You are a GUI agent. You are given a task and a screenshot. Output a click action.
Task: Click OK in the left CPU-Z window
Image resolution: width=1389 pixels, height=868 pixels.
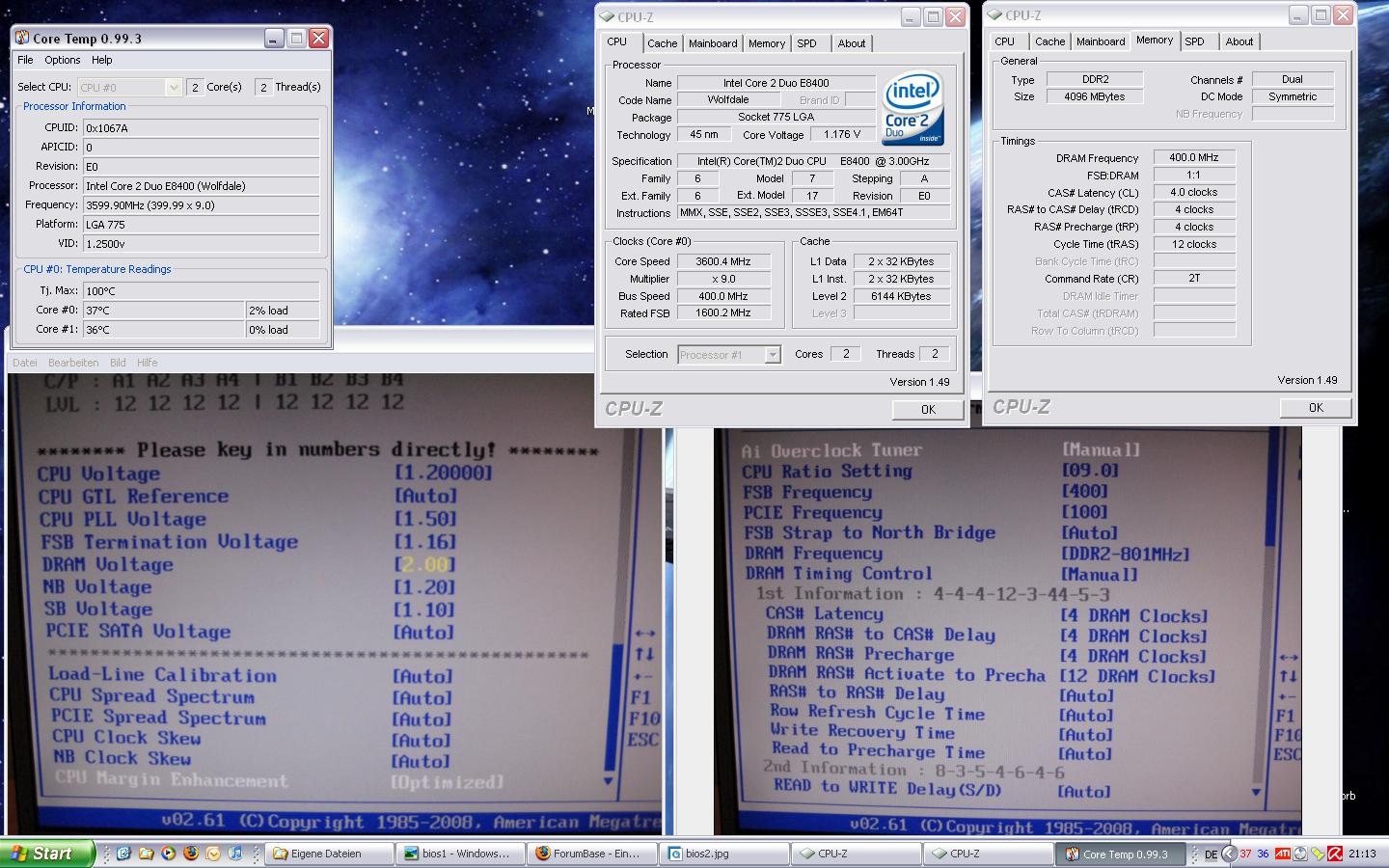tap(928, 410)
